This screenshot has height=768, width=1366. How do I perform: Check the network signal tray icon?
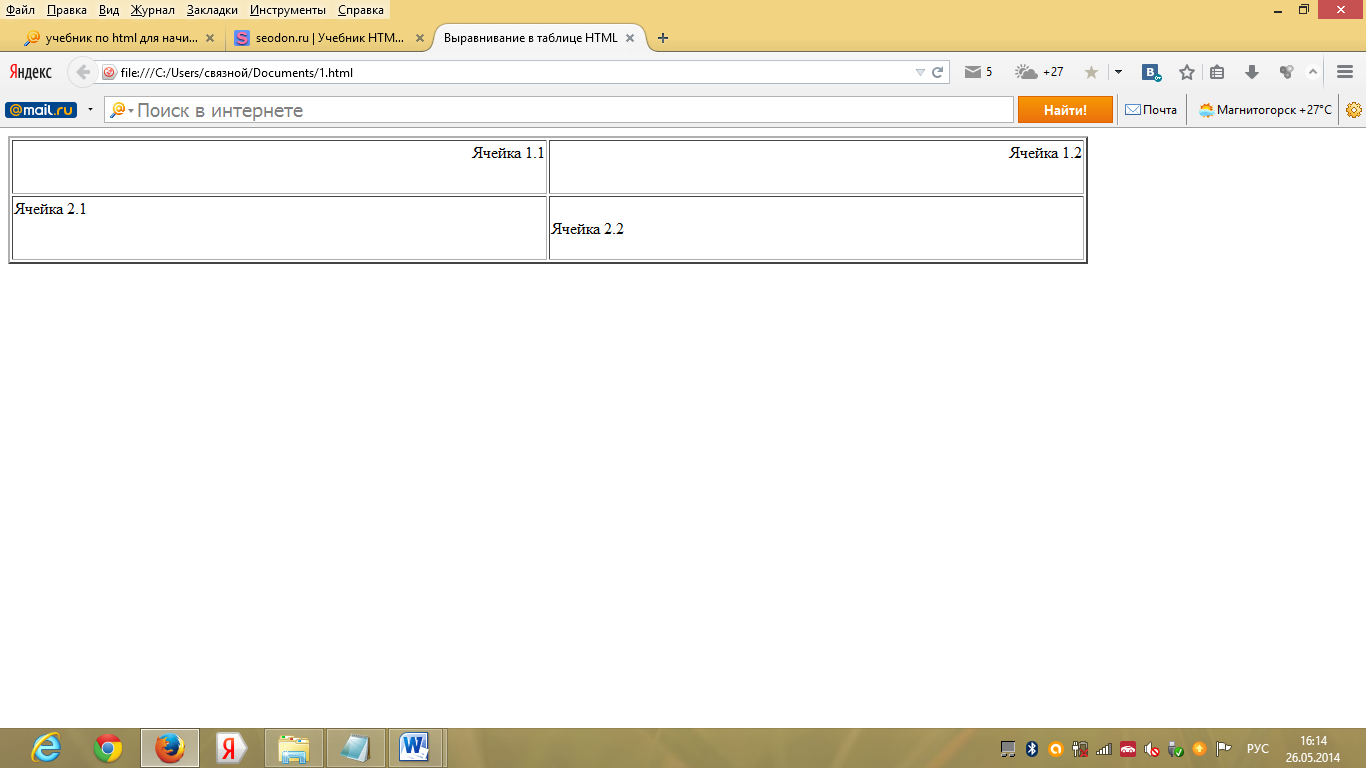[1104, 749]
